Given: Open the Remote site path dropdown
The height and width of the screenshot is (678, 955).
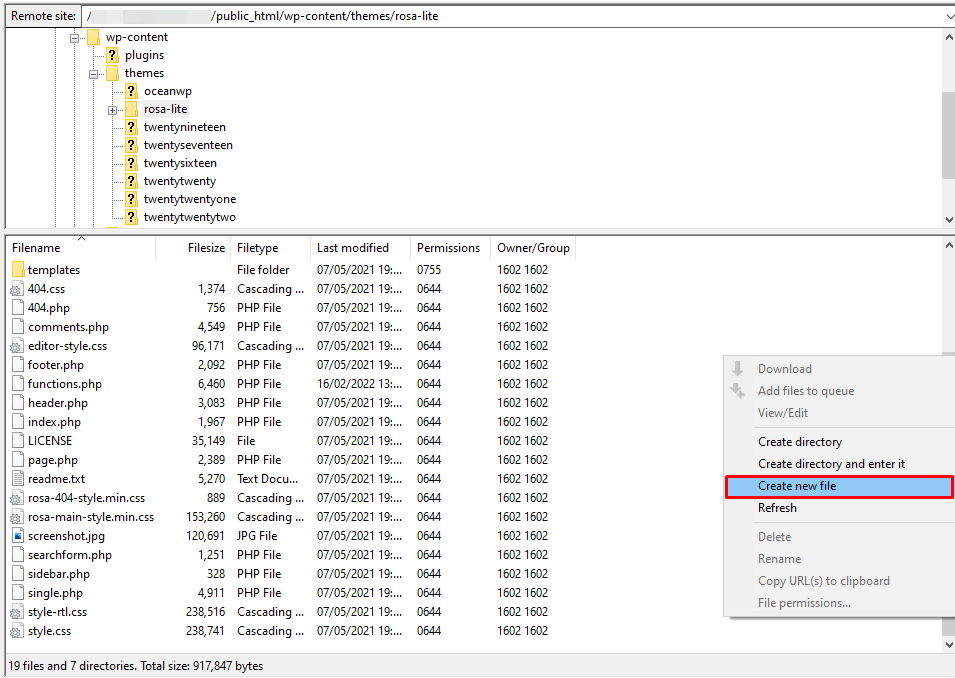Looking at the screenshot, I should 946,15.
